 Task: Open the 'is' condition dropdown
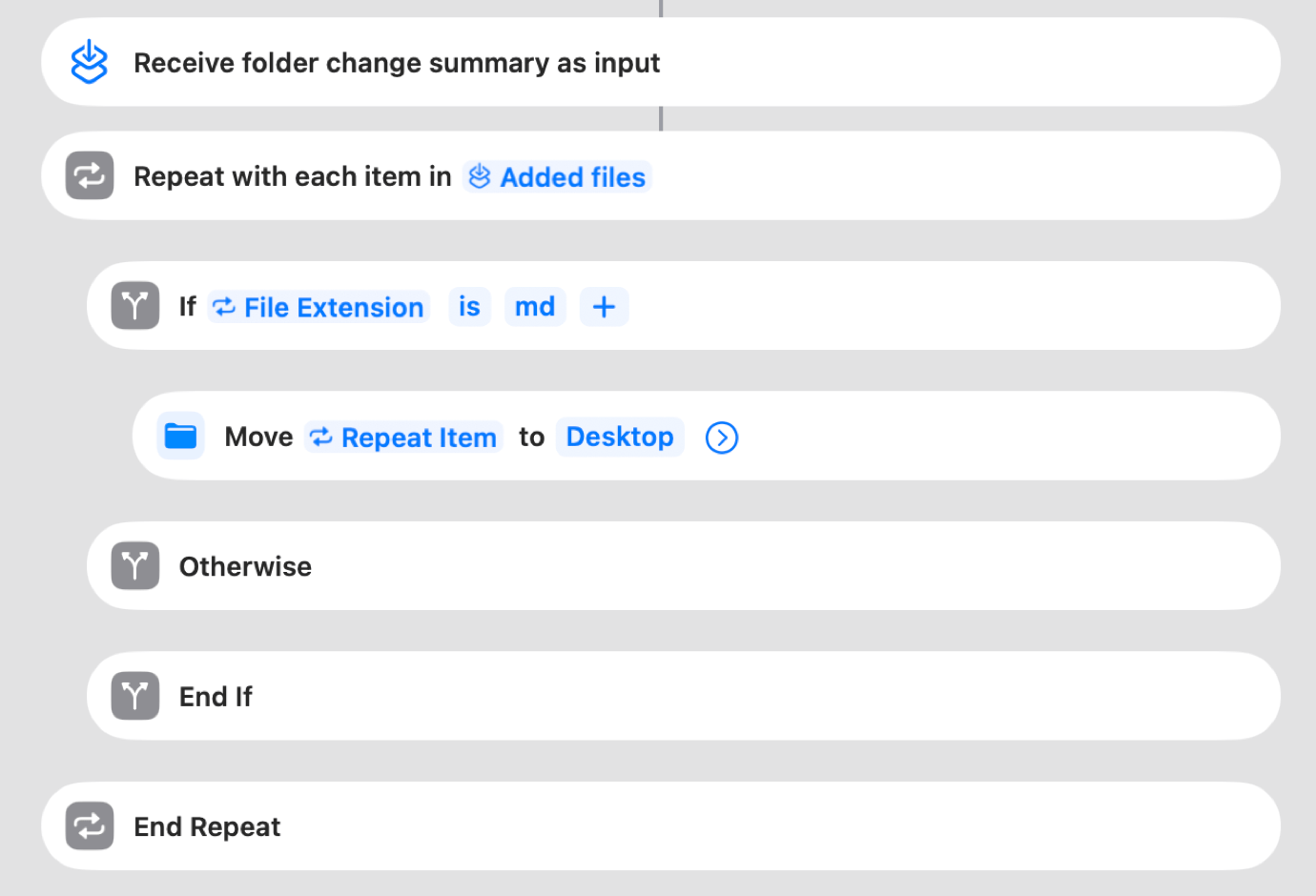coord(469,307)
